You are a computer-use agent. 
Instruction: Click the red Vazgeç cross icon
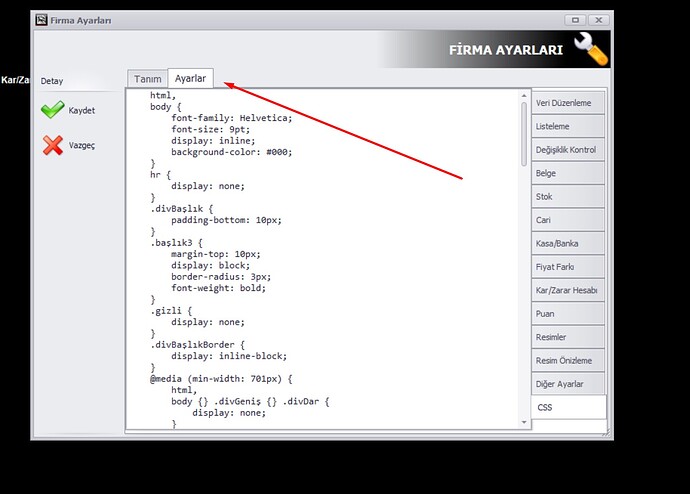point(53,145)
